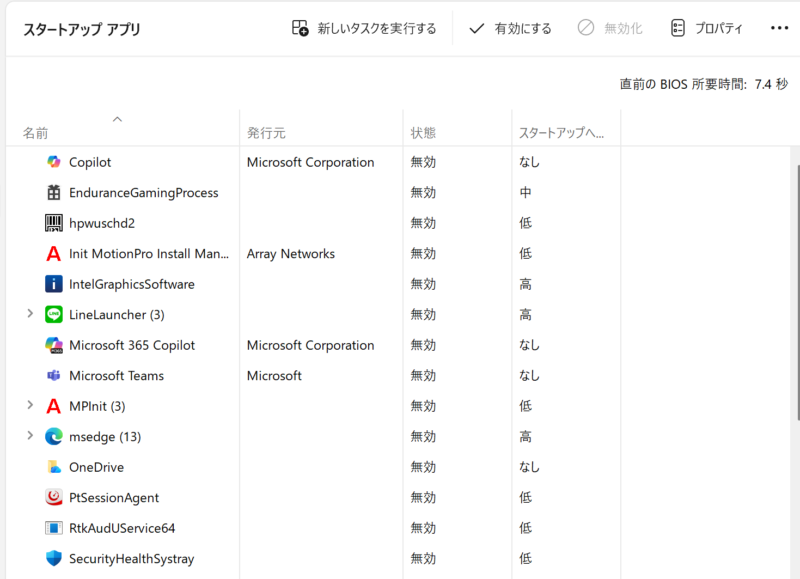Open プロパティ from the toolbar
The image size is (800, 579).
tap(706, 28)
